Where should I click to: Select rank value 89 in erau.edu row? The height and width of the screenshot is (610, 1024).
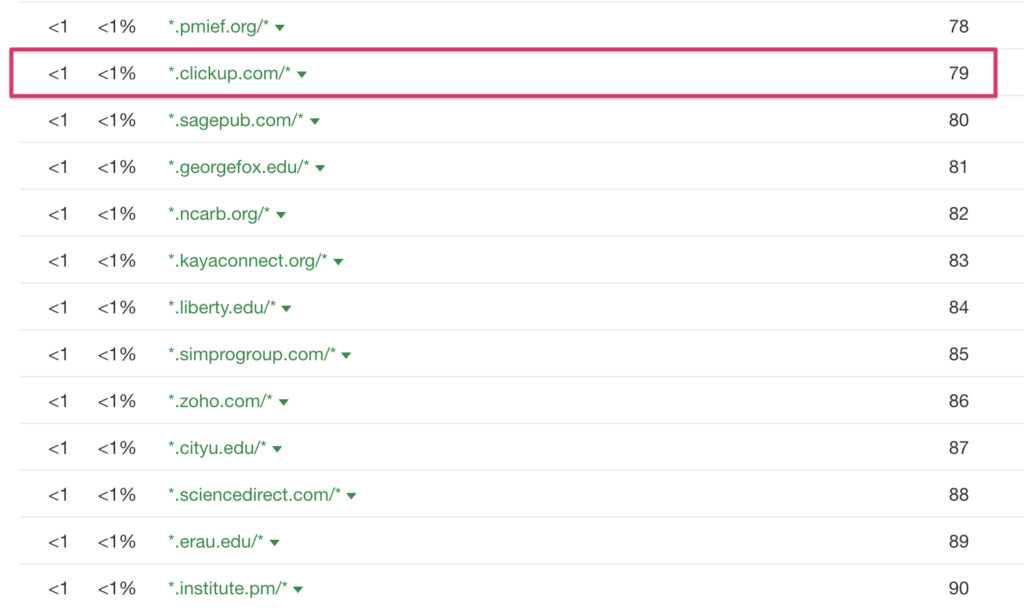pos(959,541)
